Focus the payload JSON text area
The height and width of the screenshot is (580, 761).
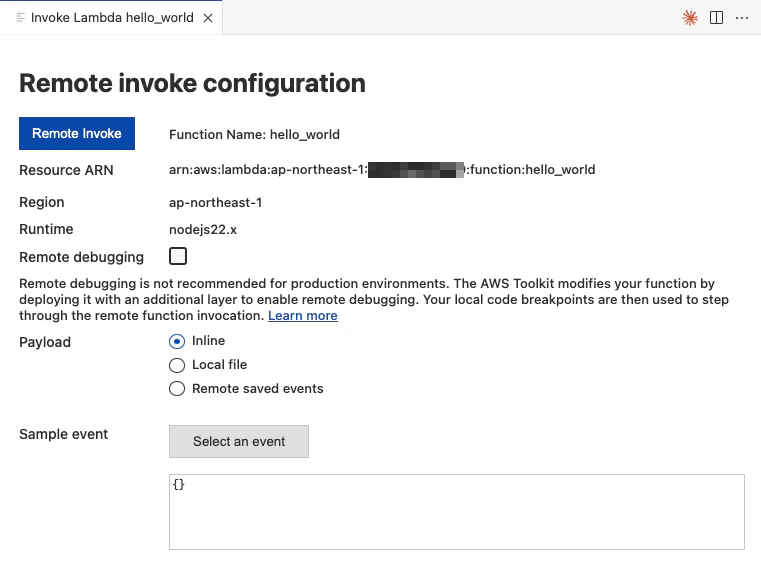(x=457, y=512)
